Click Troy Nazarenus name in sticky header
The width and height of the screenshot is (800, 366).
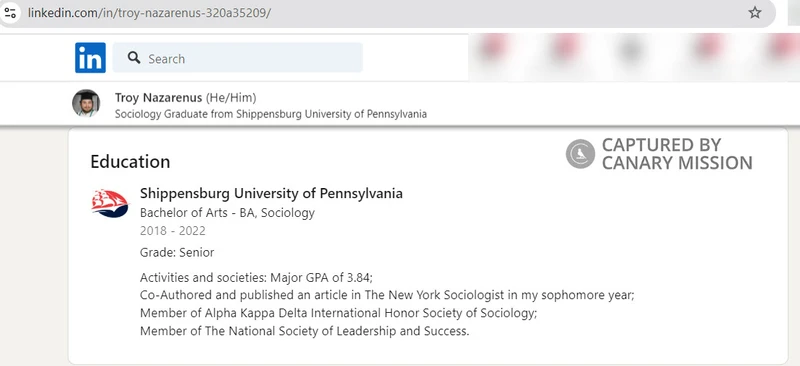[159, 97]
